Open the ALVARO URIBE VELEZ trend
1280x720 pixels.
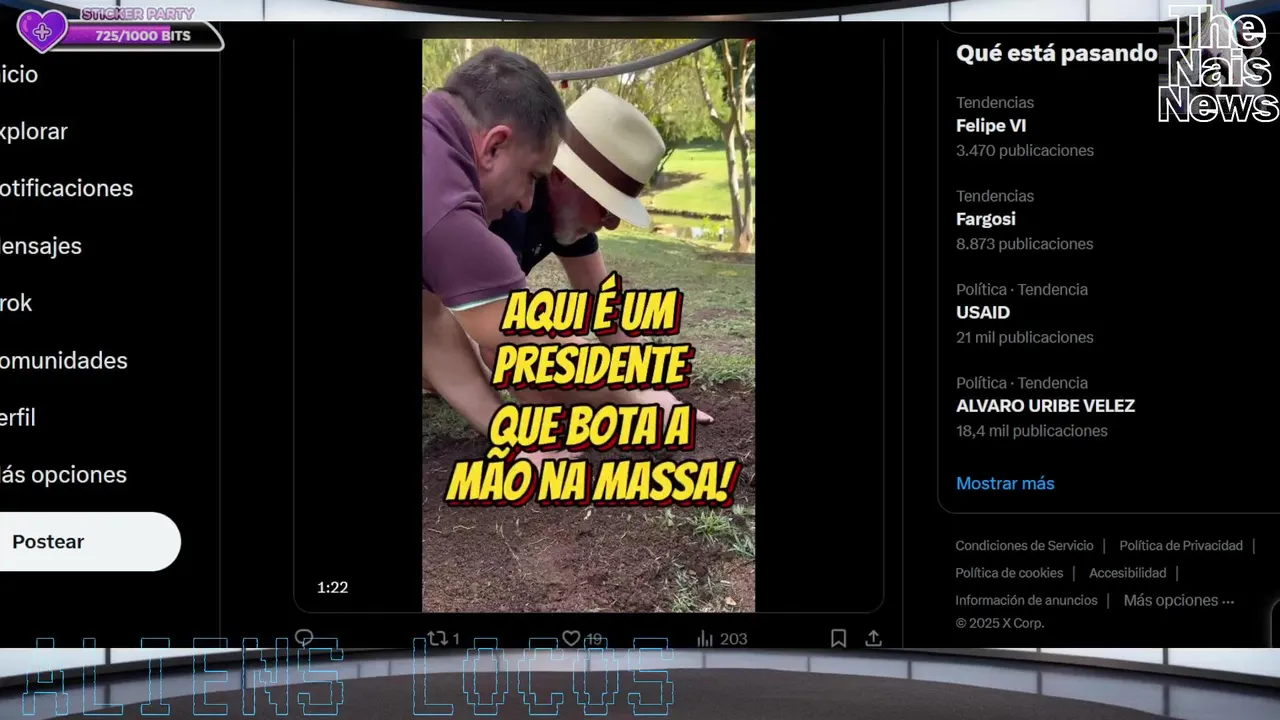coord(1045,406)
